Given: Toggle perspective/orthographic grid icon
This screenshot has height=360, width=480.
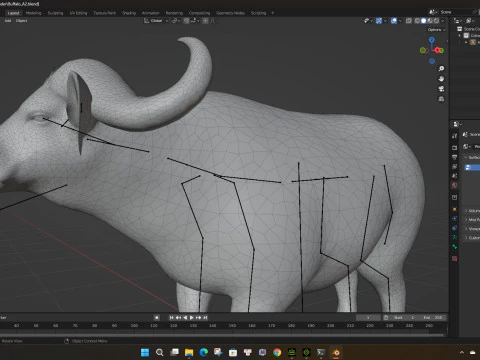Looking at the screenshot, I should (x=441, y=99).
